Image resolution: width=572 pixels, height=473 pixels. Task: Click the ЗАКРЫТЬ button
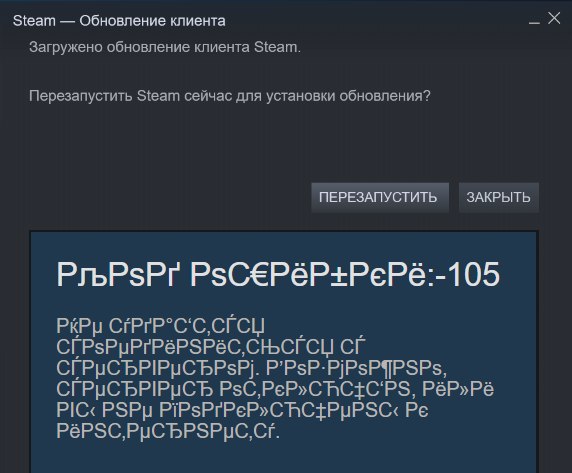[499, 197]
